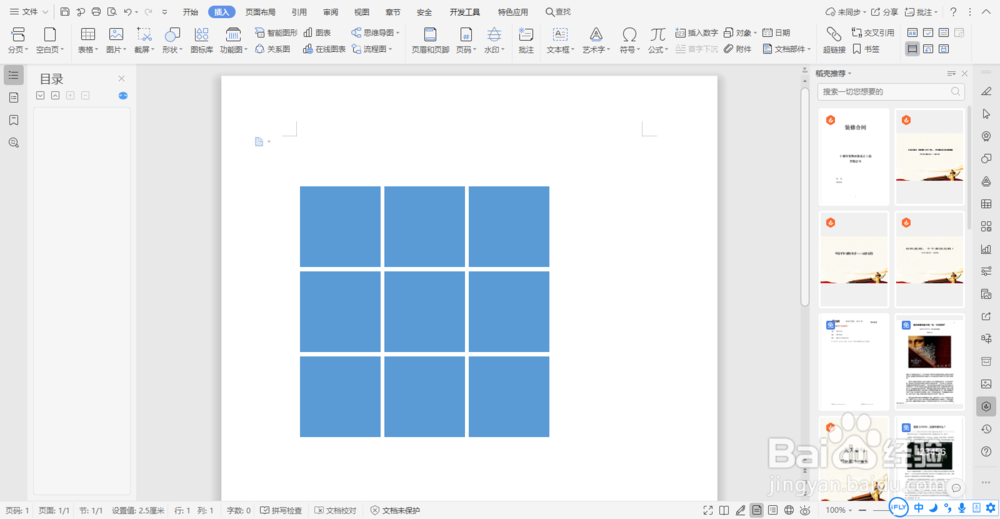Open the Home (开始) tab
1000x519 pixels.
coord(190,11)
